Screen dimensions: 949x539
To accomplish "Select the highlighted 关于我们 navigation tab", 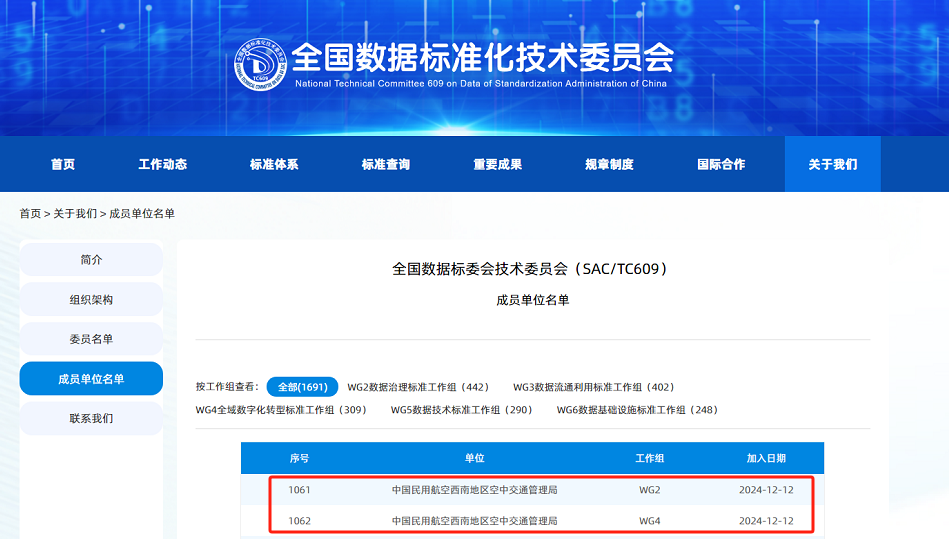I will click(832, 164).
